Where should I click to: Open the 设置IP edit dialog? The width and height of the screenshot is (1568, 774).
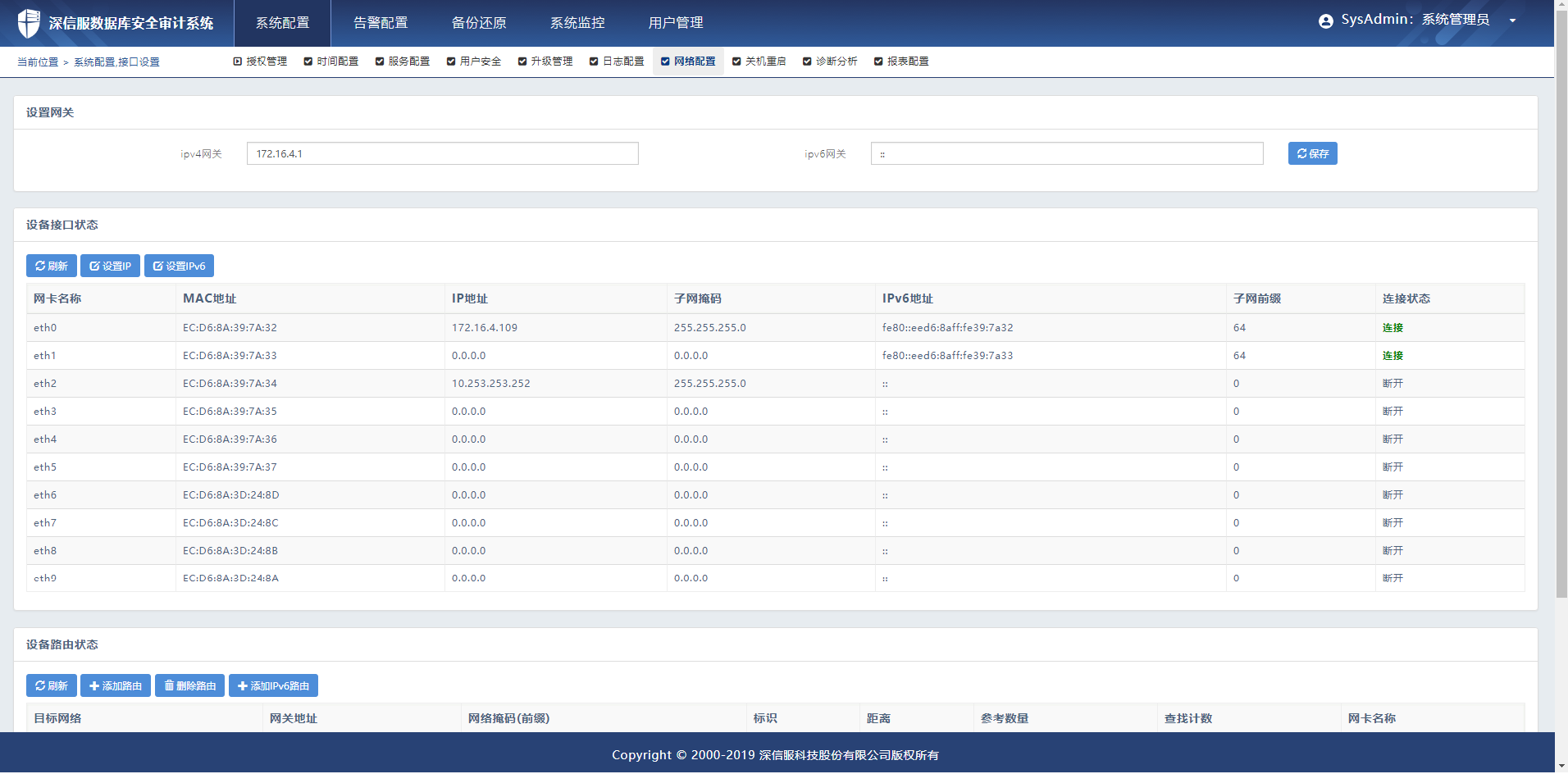(111, 266)
